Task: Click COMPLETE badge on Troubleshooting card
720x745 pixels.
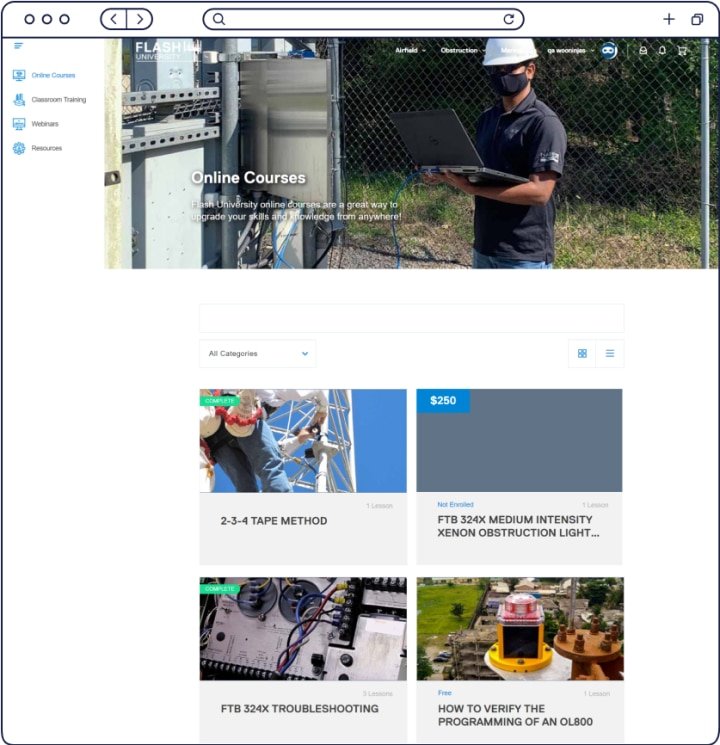Action: [220, 589]
